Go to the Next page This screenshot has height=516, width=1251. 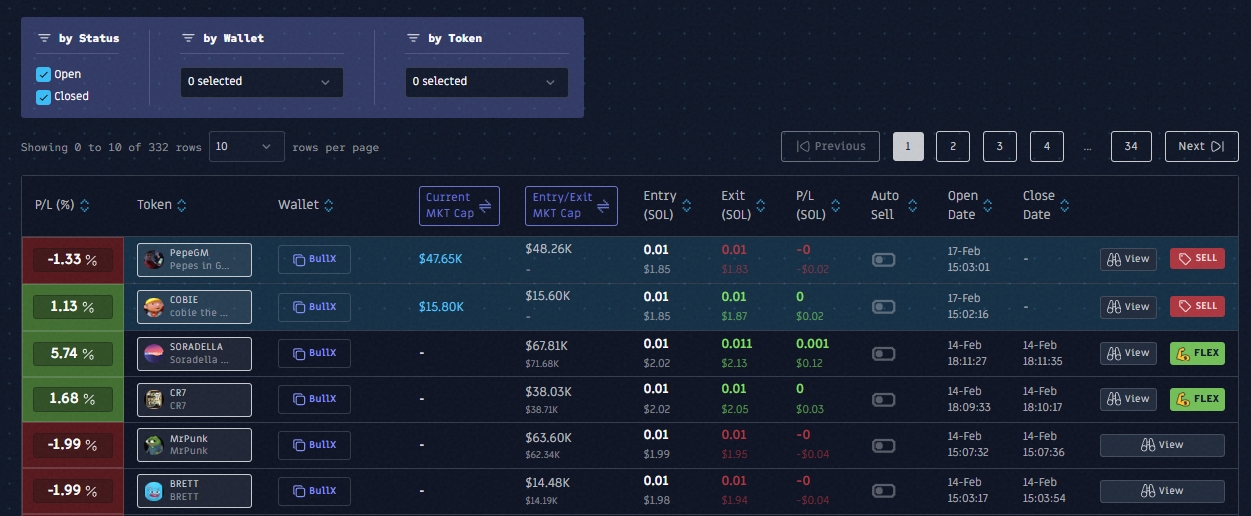(1201, 146)
